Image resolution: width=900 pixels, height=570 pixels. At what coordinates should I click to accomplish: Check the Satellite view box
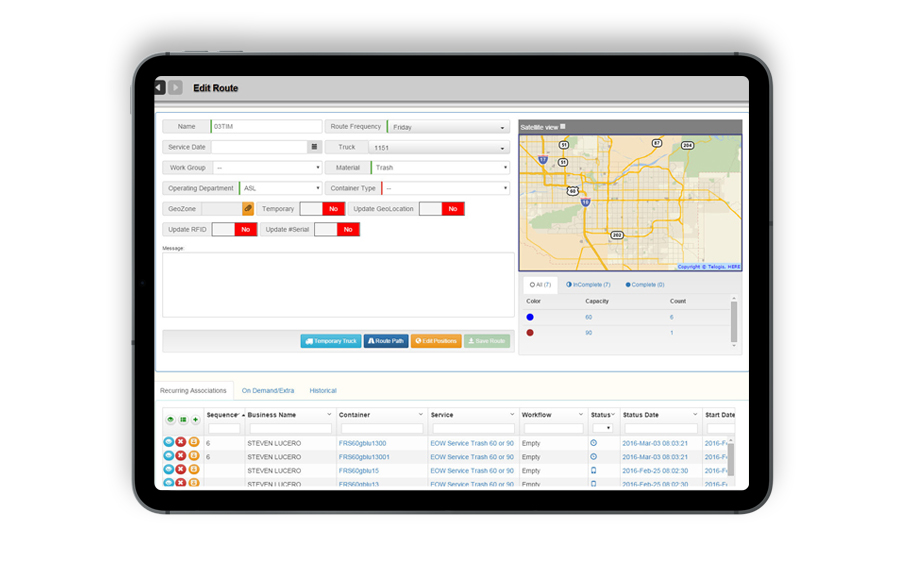pyautogui.click(x=562, y=126)
